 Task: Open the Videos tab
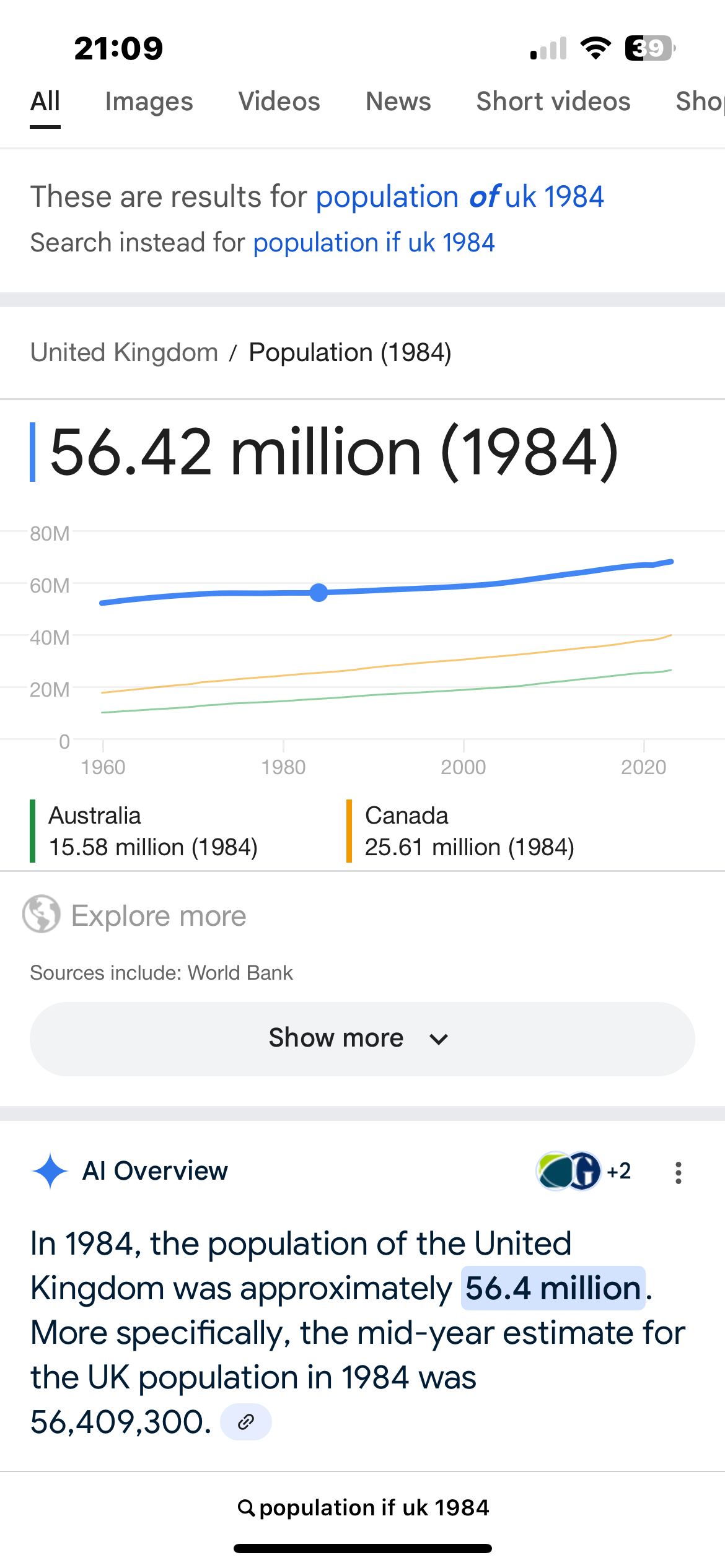279,102
